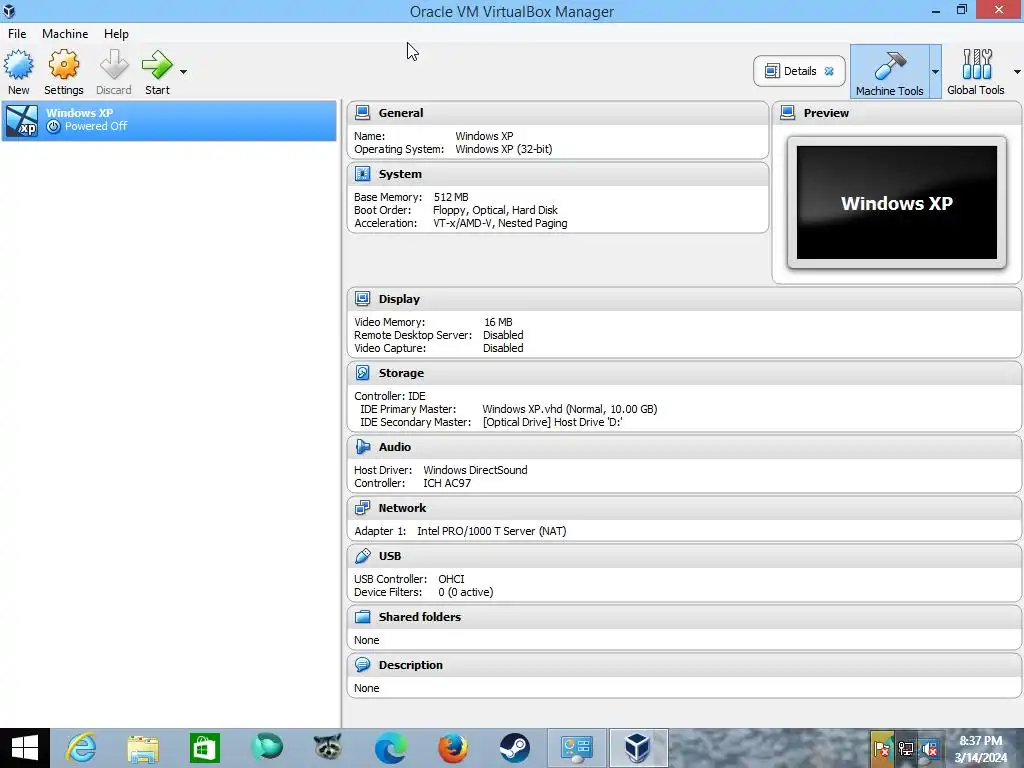Viewport: 1024px width, 768px height.
Task: Click the taskbar clock showing 8:37 PM
Action: [981, 748]
